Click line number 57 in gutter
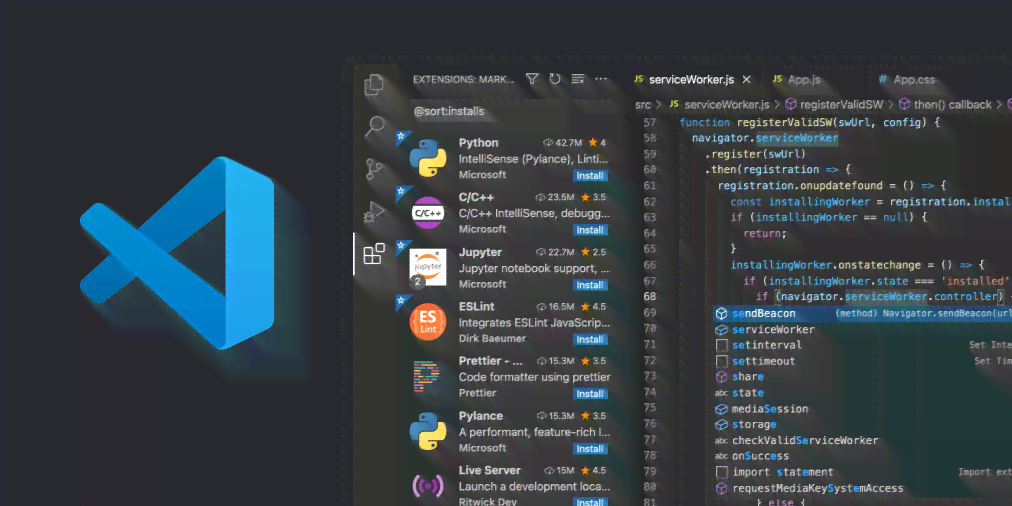The height and width of the screenshot is (506, 1012). [649, 123]
